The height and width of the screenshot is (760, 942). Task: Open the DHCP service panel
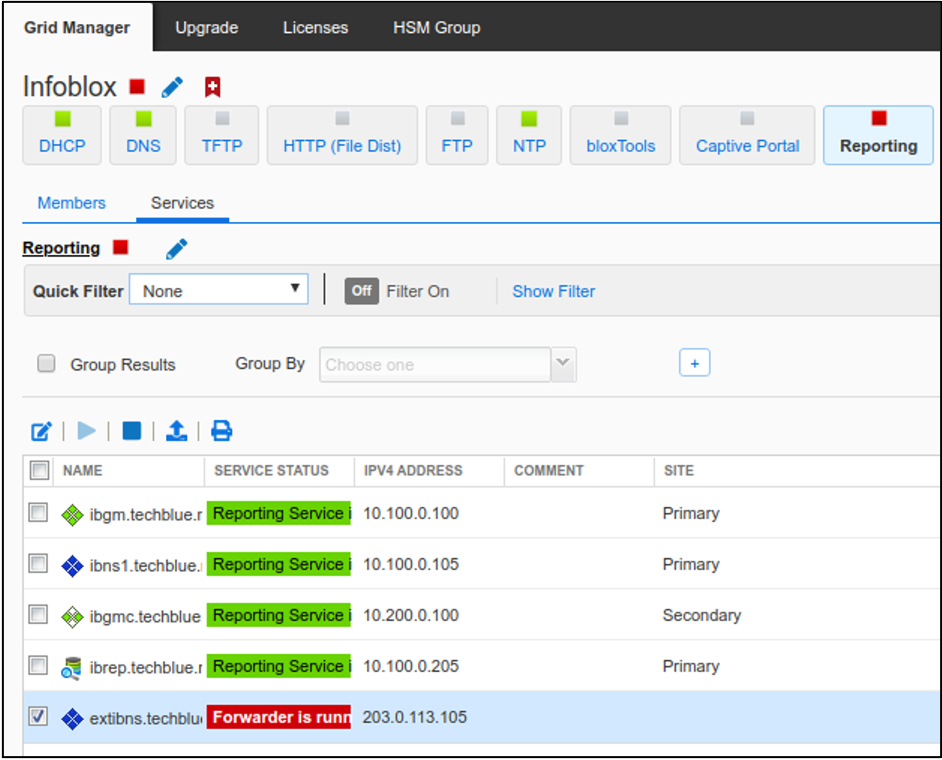[x=62, y=135]
